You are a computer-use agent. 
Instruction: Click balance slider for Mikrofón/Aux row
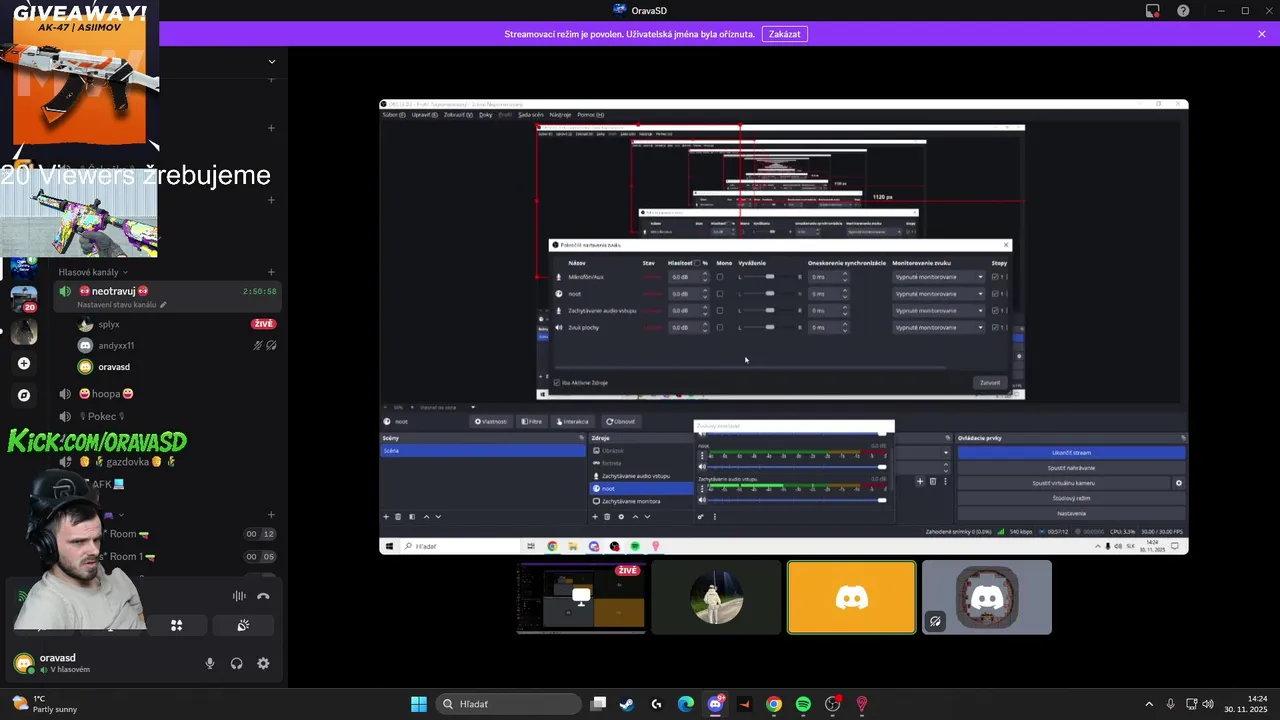click(769, 277)
